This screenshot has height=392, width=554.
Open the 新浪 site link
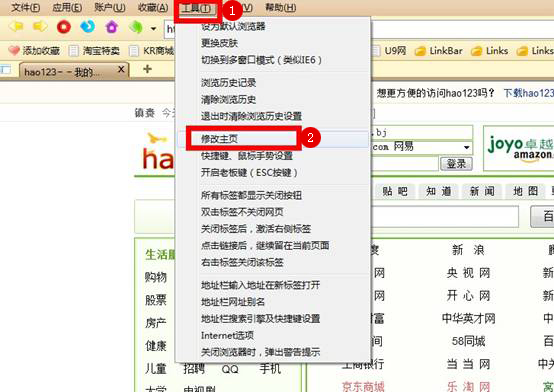(468, 250)
